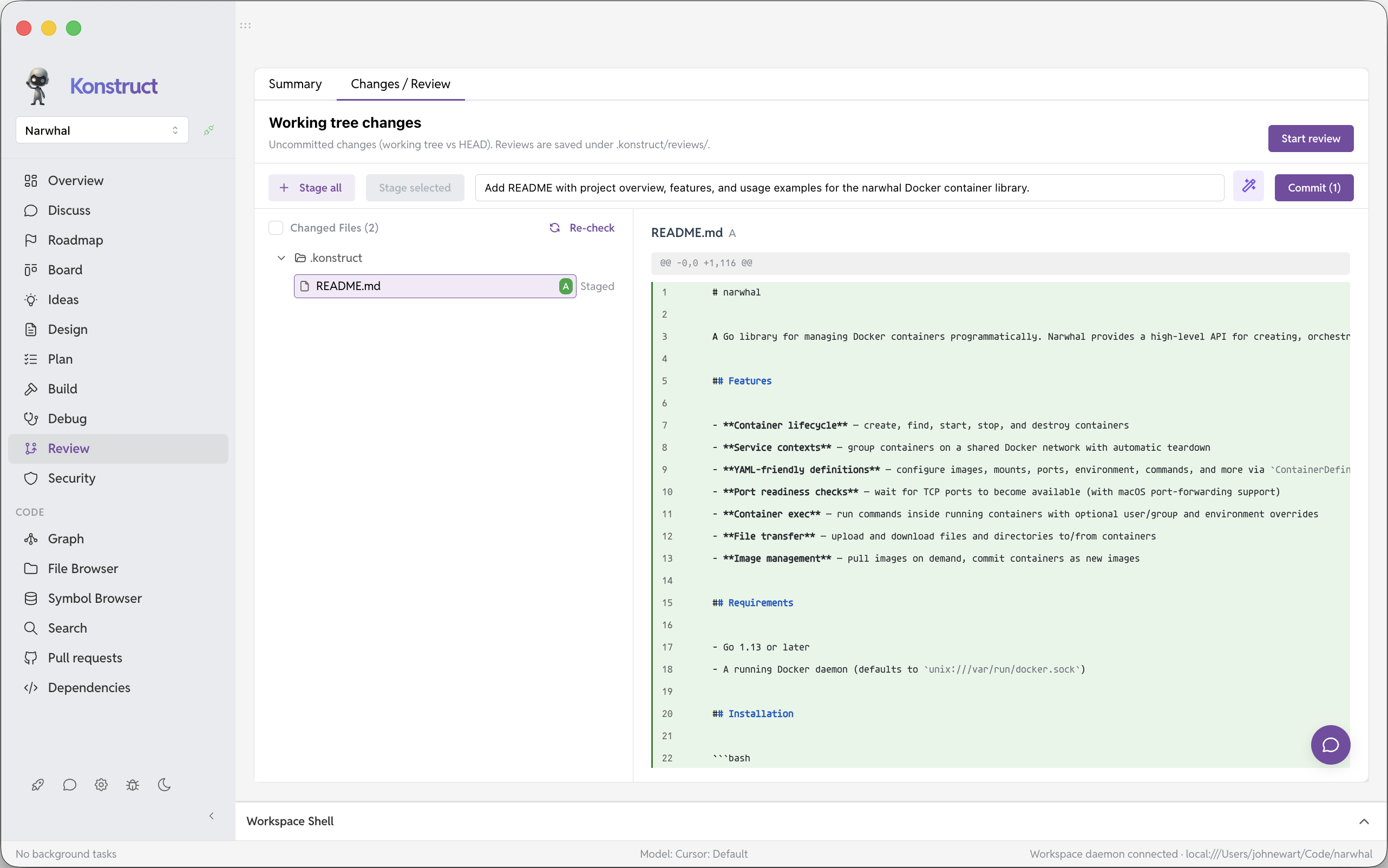Click 'Model: Cursor: Default' in status bar

point(693,853)
